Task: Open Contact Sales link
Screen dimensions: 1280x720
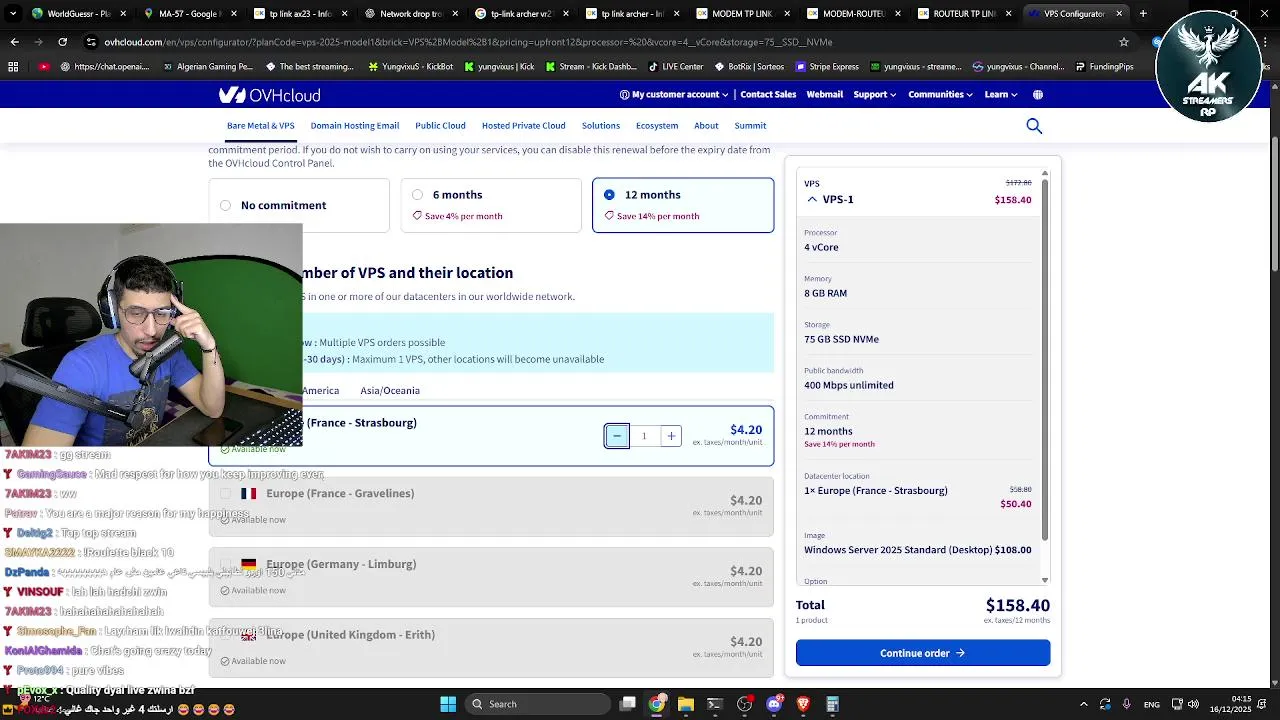Action: 768,95
